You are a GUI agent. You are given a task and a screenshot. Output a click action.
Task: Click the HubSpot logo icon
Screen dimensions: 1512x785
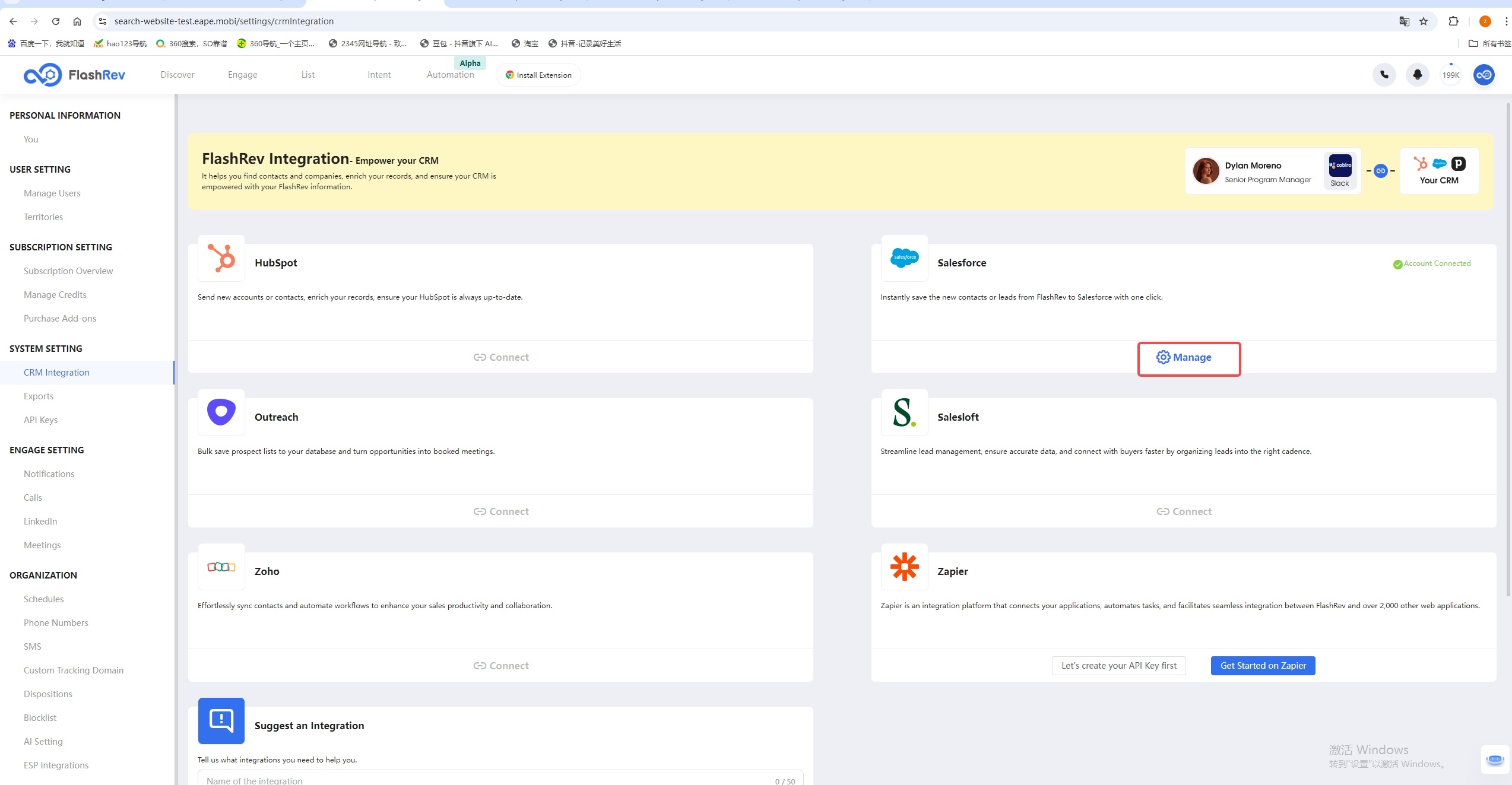(x=221, y=258)
